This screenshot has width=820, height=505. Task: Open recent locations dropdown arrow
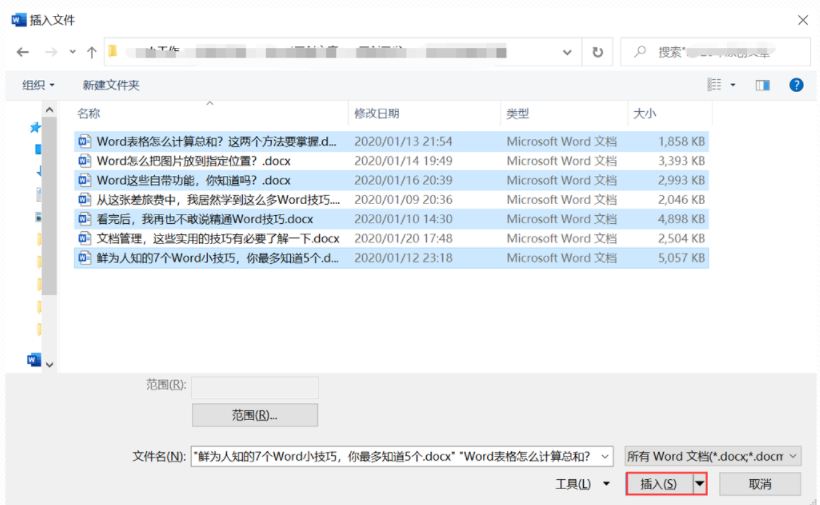coord(72,52)
